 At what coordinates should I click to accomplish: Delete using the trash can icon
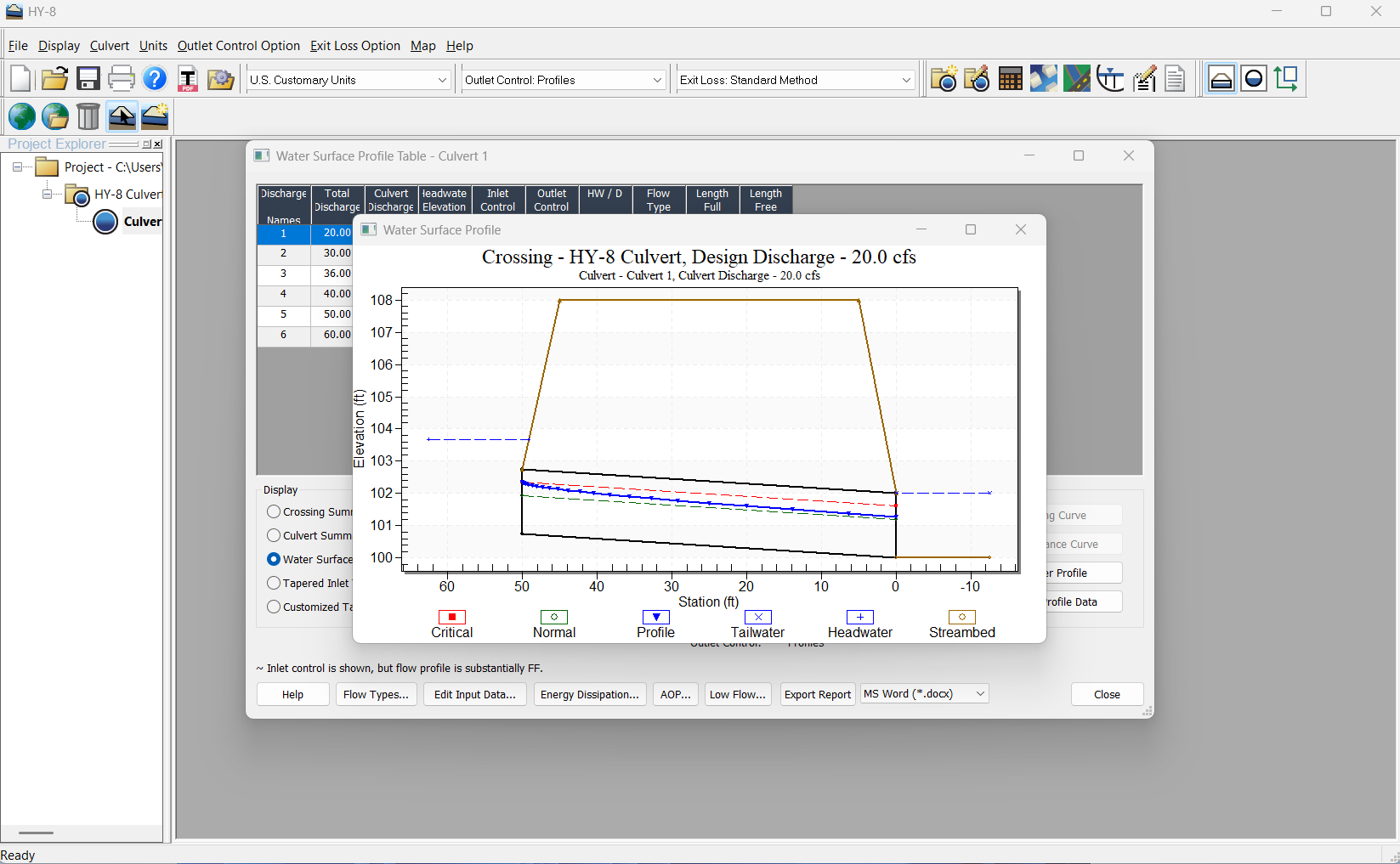88,116
